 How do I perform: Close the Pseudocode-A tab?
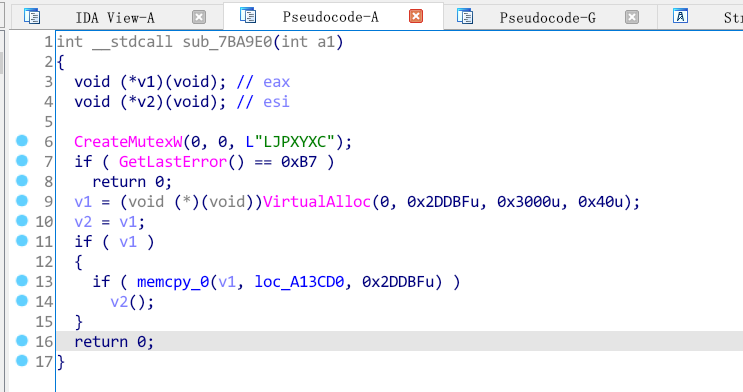point(416,17)
